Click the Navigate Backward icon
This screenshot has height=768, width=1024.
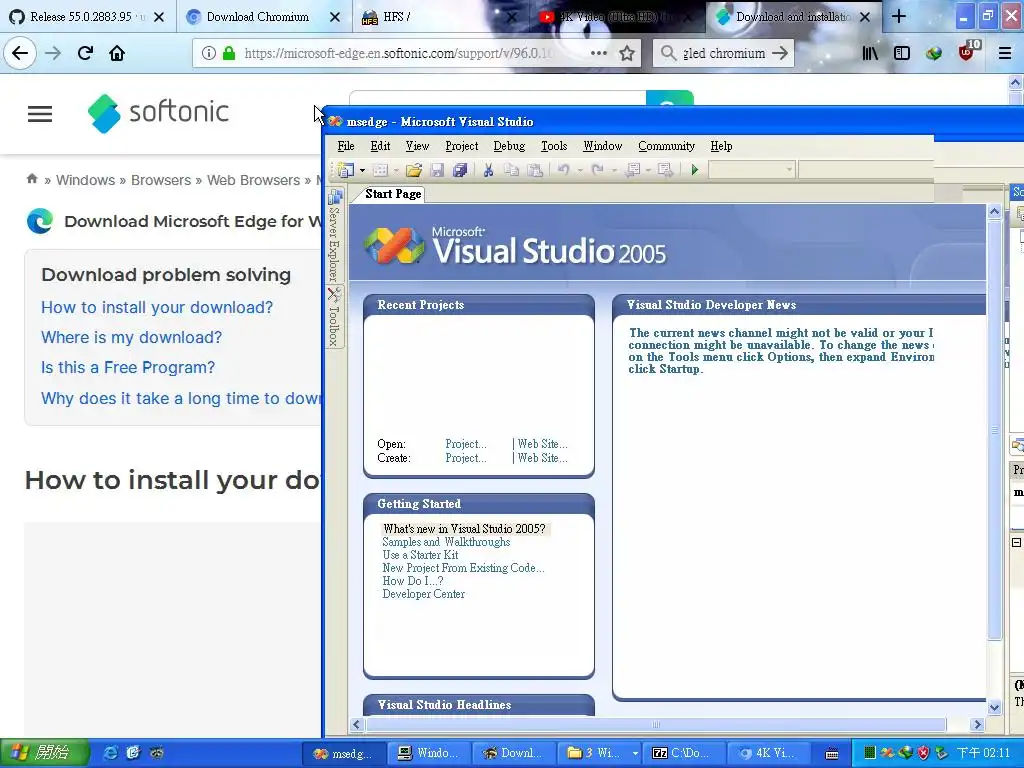pos(632,170)
